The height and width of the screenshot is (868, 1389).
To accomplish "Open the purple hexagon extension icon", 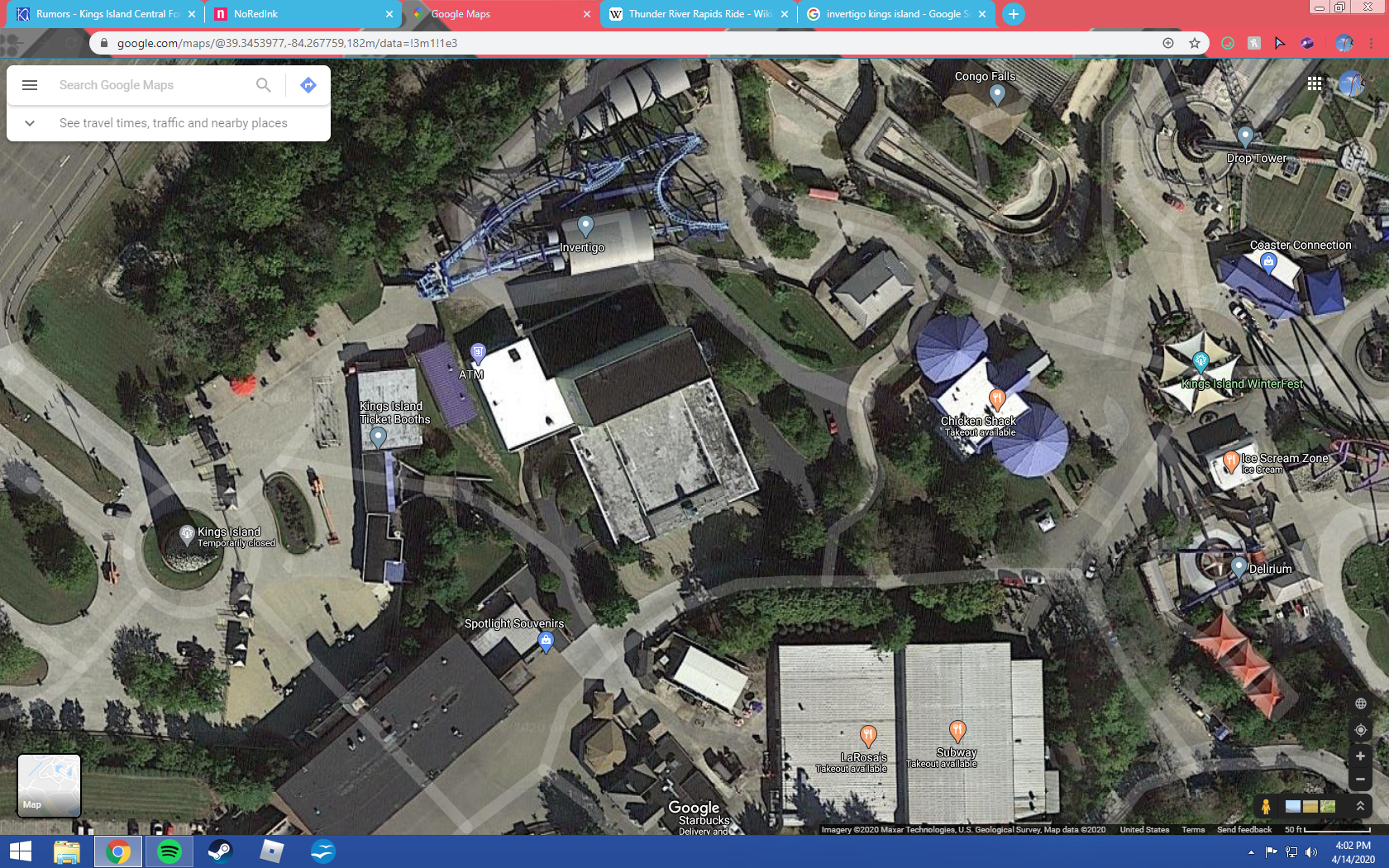I will (1307, 43).
